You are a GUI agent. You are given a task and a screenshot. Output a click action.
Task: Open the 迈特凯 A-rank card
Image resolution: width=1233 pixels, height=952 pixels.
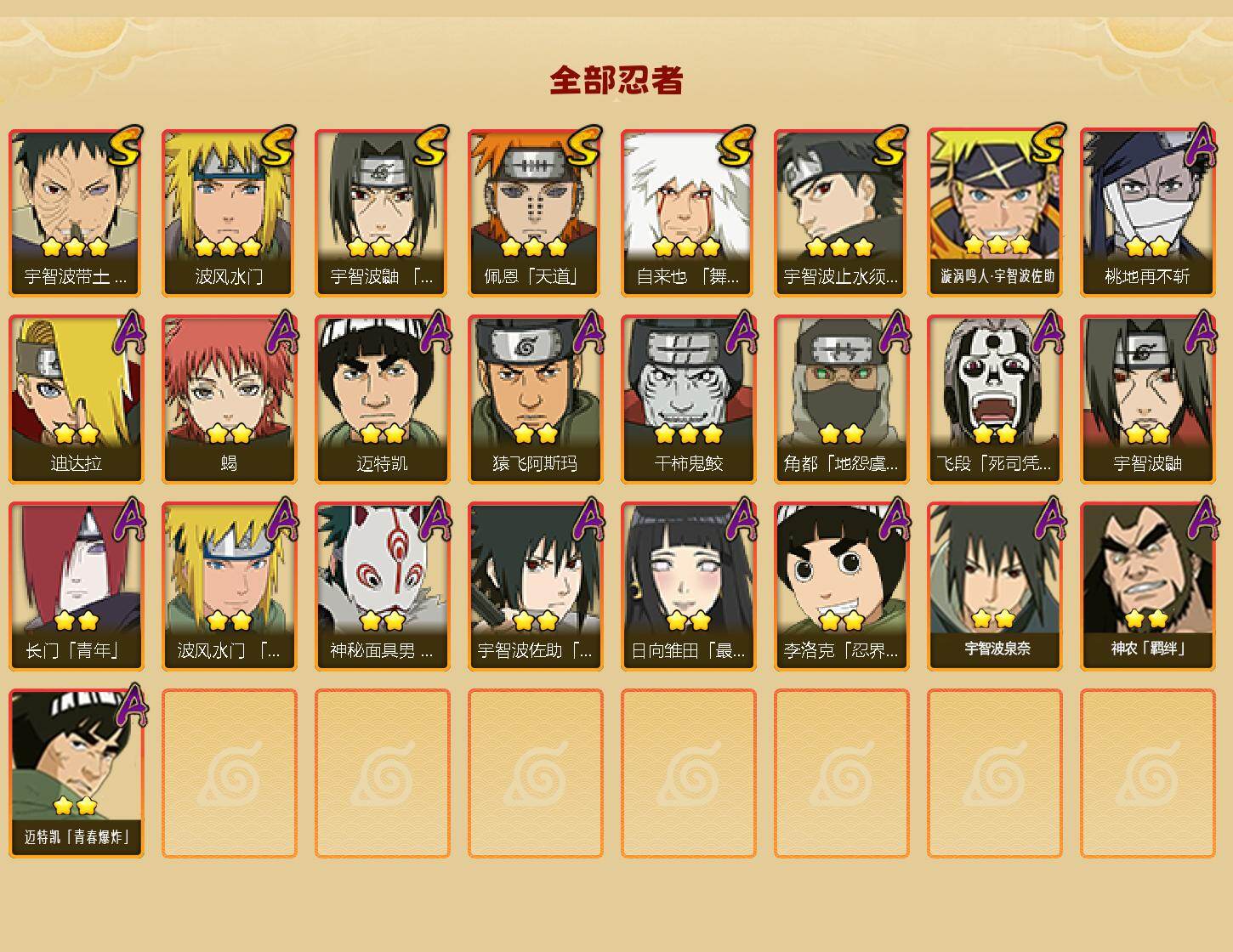point(382,399)
